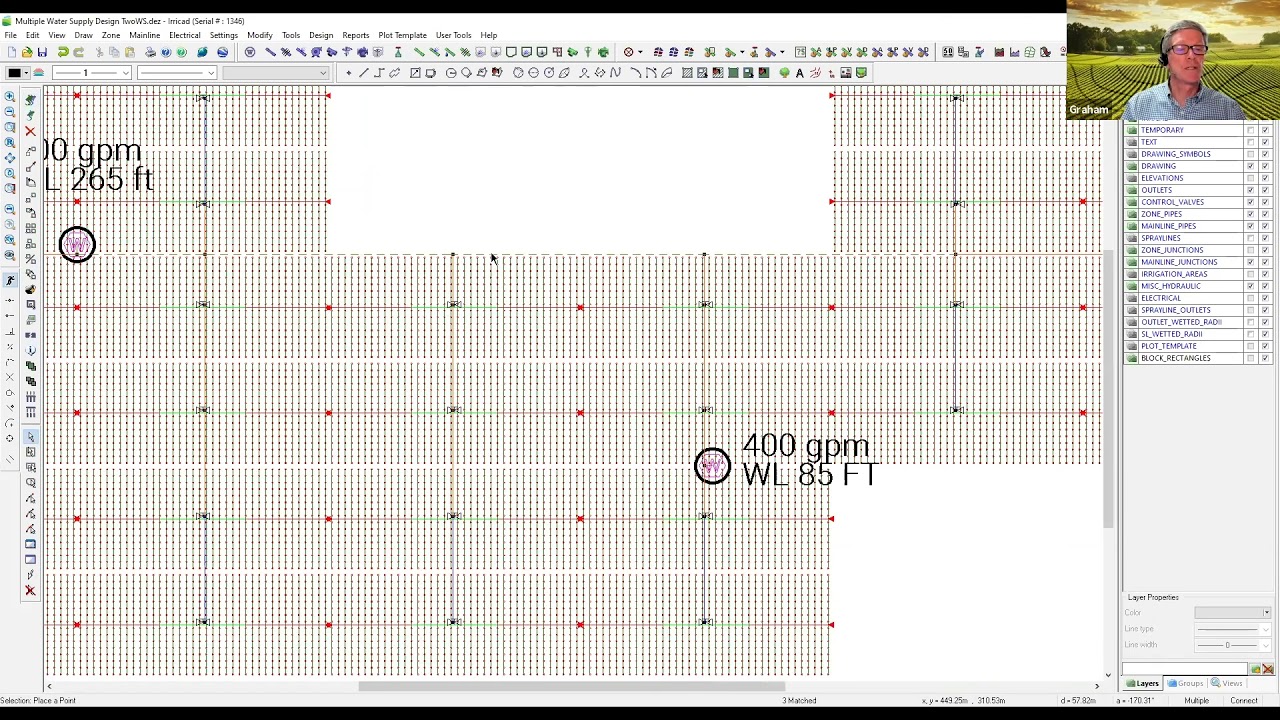This screenshot has height=720, width=1280.
Task: Open the current color dropdown arrow
Action: (x=26, y=73)
